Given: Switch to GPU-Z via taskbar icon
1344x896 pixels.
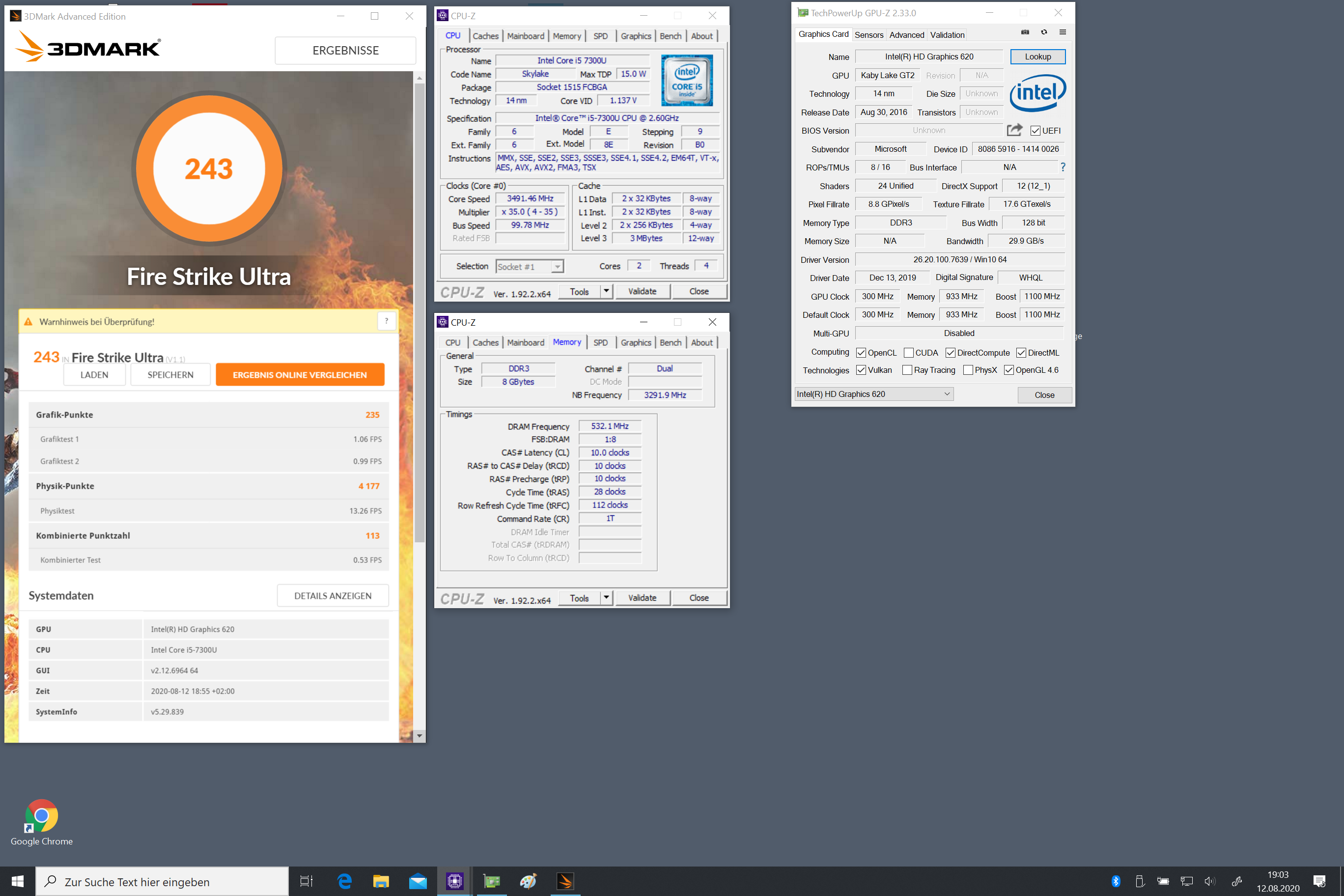Looking at the screenshot, I should (491, 881).
